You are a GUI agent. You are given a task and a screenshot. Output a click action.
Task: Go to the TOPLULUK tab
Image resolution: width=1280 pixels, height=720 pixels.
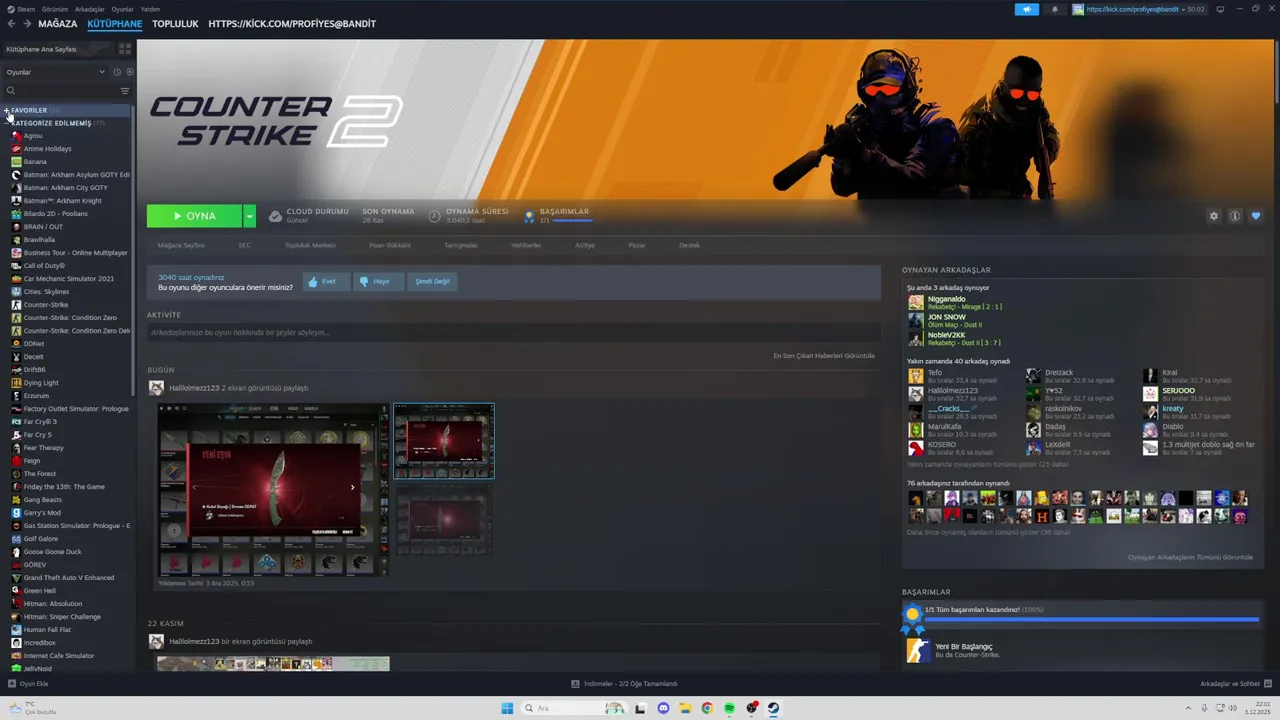point(175,24)
